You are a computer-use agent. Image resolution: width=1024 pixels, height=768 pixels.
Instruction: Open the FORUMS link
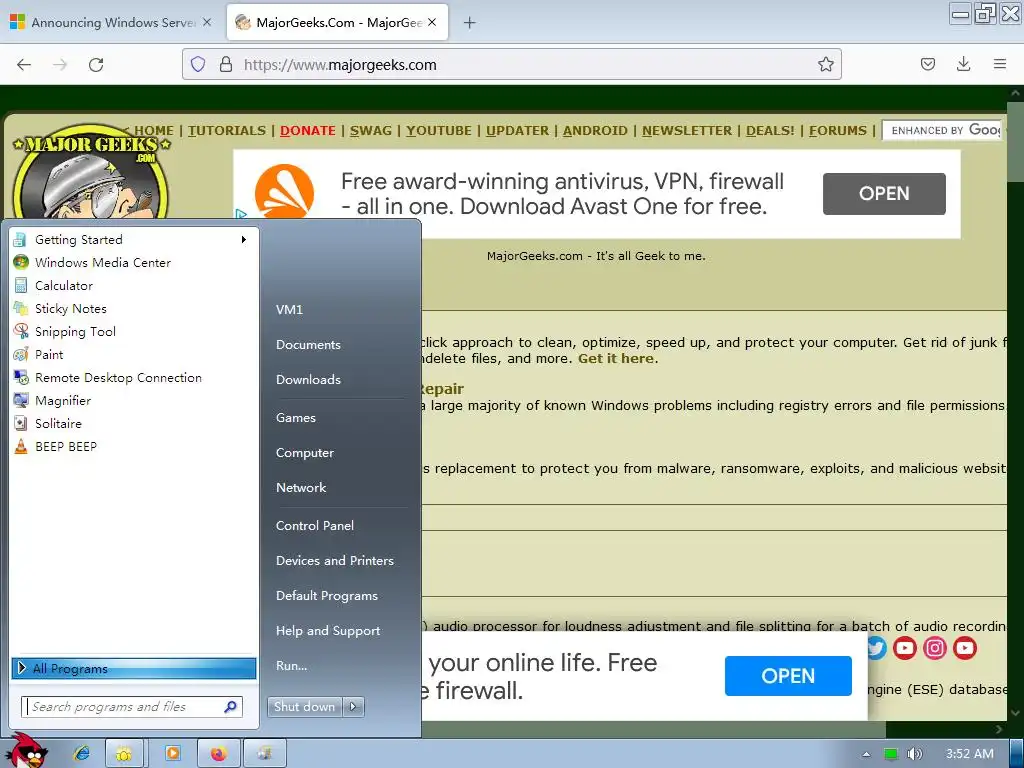[838, 131]
